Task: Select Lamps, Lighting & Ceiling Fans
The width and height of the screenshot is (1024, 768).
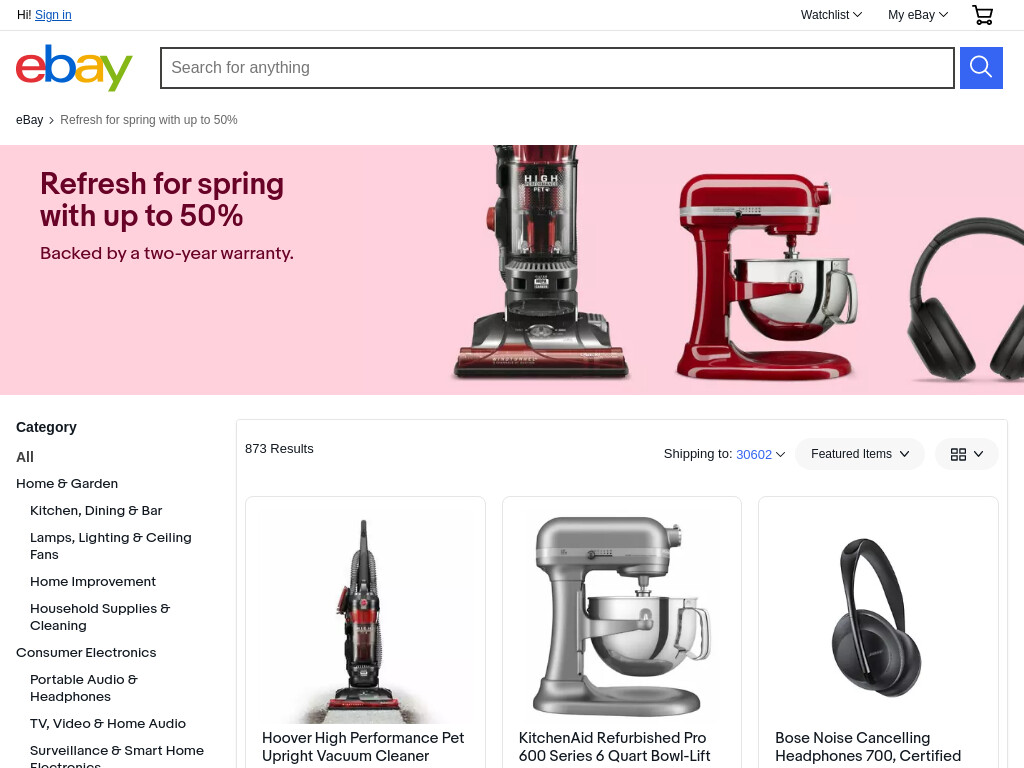Action: coord(110,546)
